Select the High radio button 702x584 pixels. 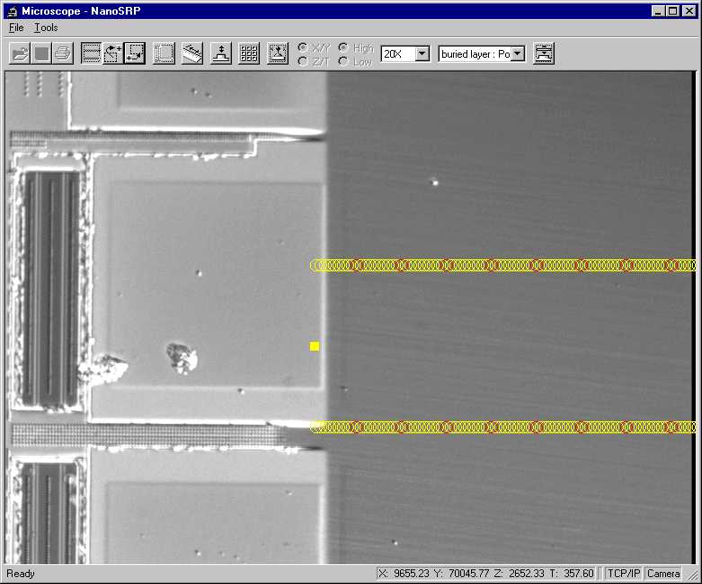344,47
